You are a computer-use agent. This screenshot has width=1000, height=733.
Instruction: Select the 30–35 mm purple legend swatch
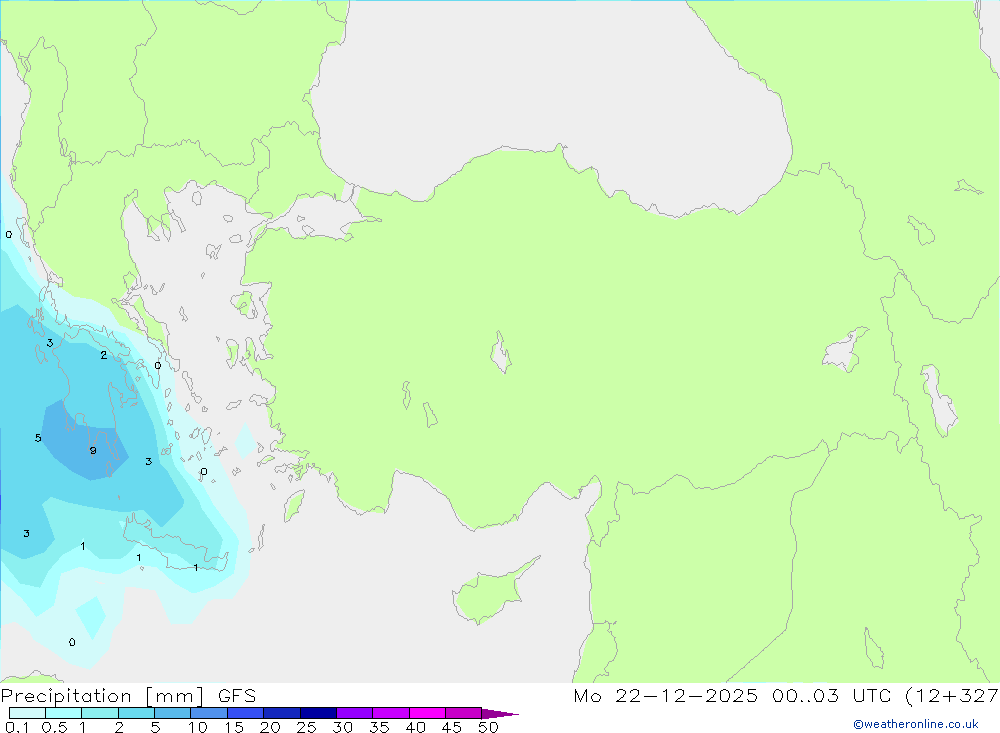point(355,713)
